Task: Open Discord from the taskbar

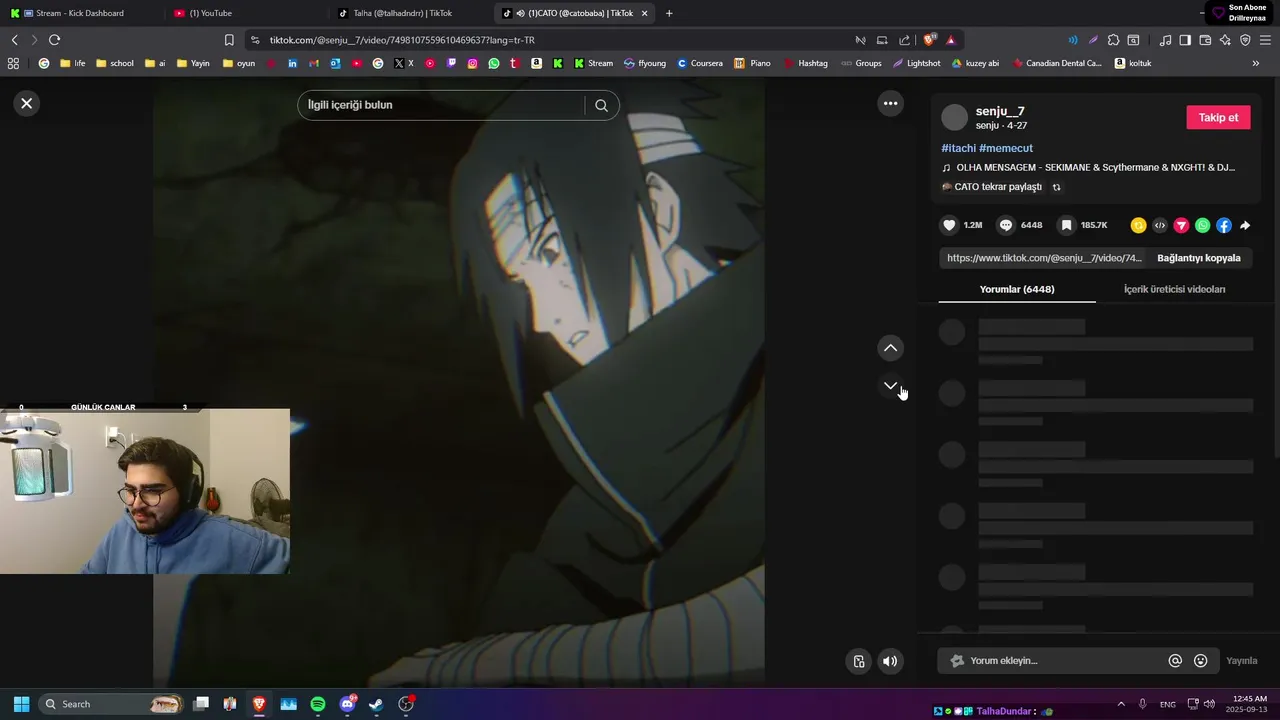Action: click(x=347, y=704)
